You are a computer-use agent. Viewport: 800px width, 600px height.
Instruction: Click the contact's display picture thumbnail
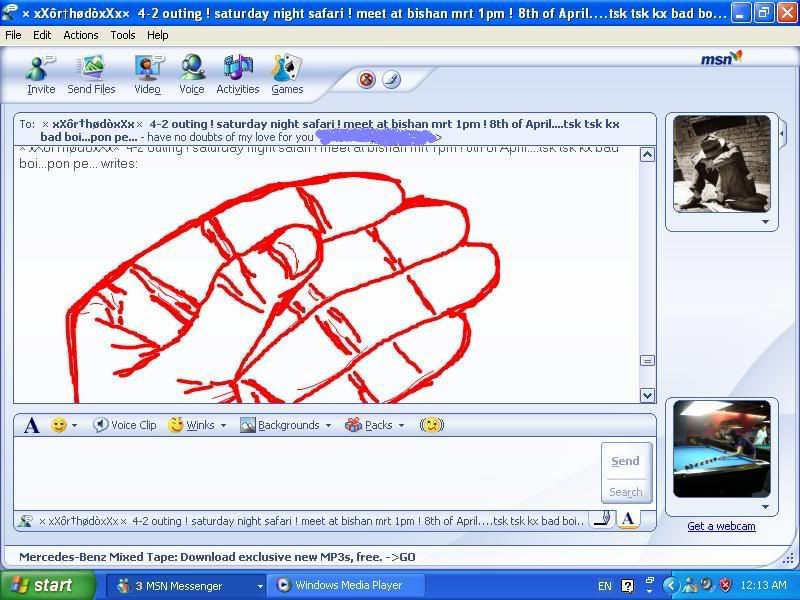click(x=721, y=163)
